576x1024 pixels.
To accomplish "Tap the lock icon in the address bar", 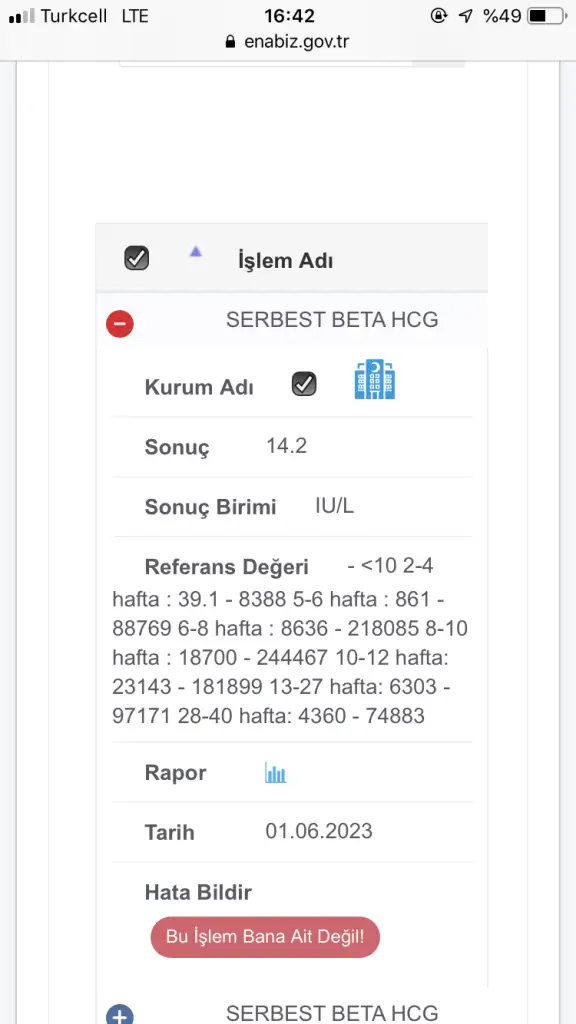I will click(x=230, y=42).
